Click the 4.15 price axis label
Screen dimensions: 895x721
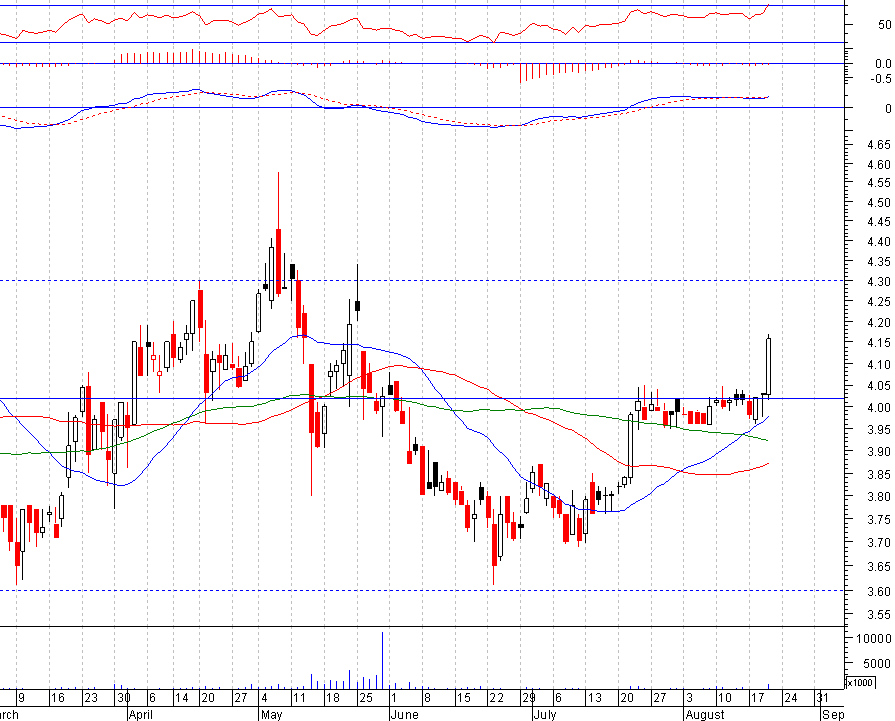coord(878,343)
